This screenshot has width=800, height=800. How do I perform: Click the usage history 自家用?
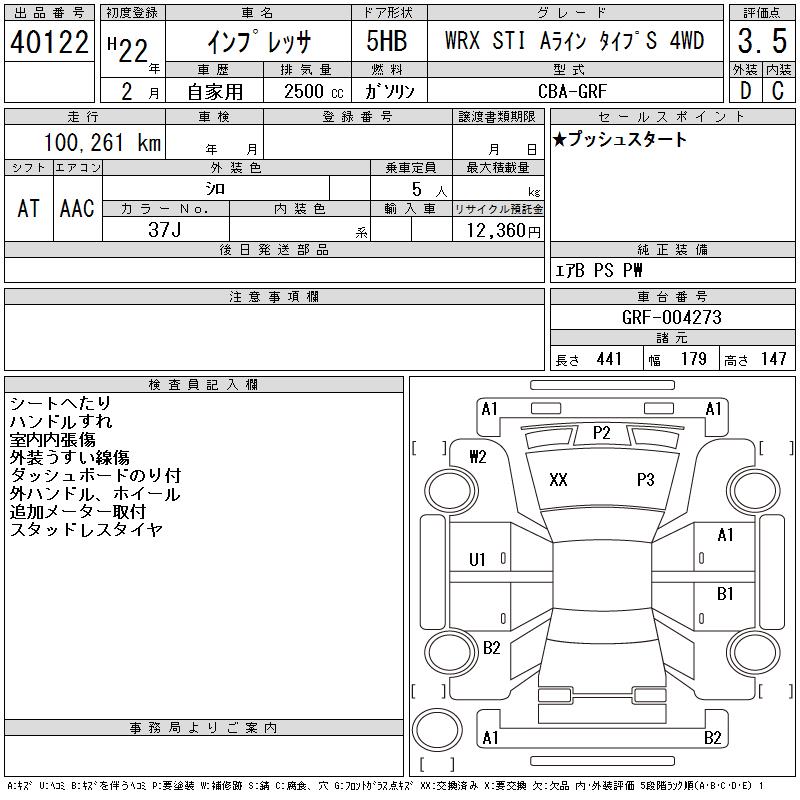click(215, 92)
